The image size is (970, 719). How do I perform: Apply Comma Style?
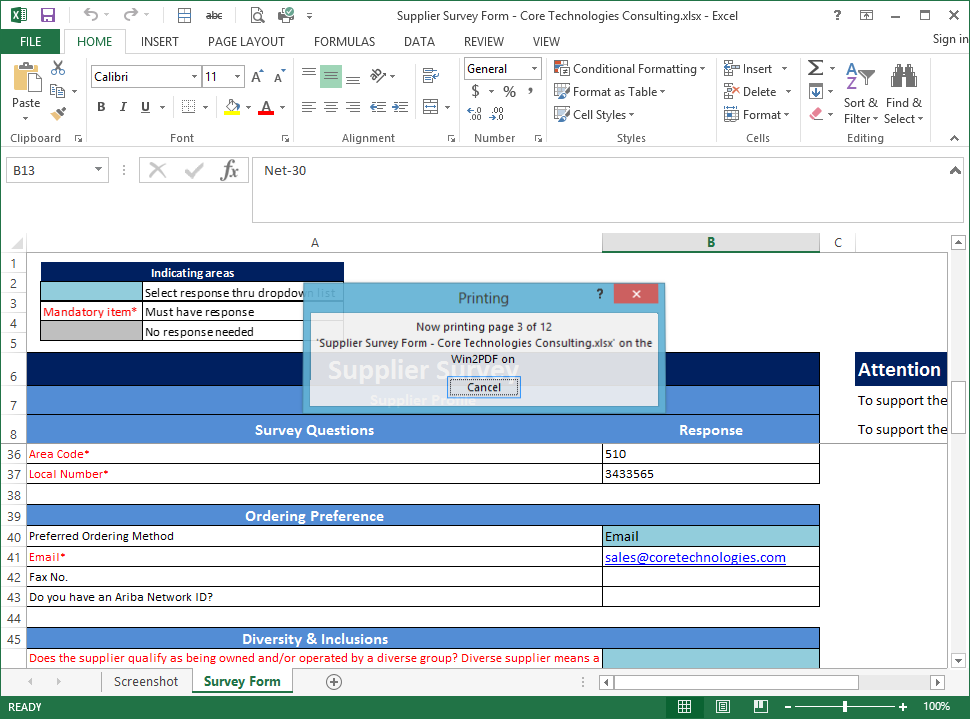click(530, 92)
